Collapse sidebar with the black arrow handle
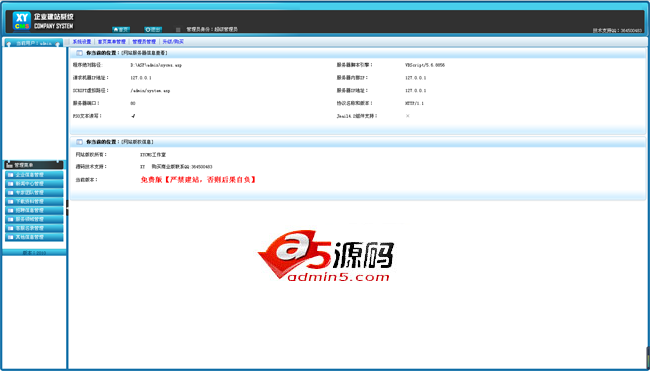Image resolution: width=650 pixels, height=371 pixels. [x=68, y=207]
